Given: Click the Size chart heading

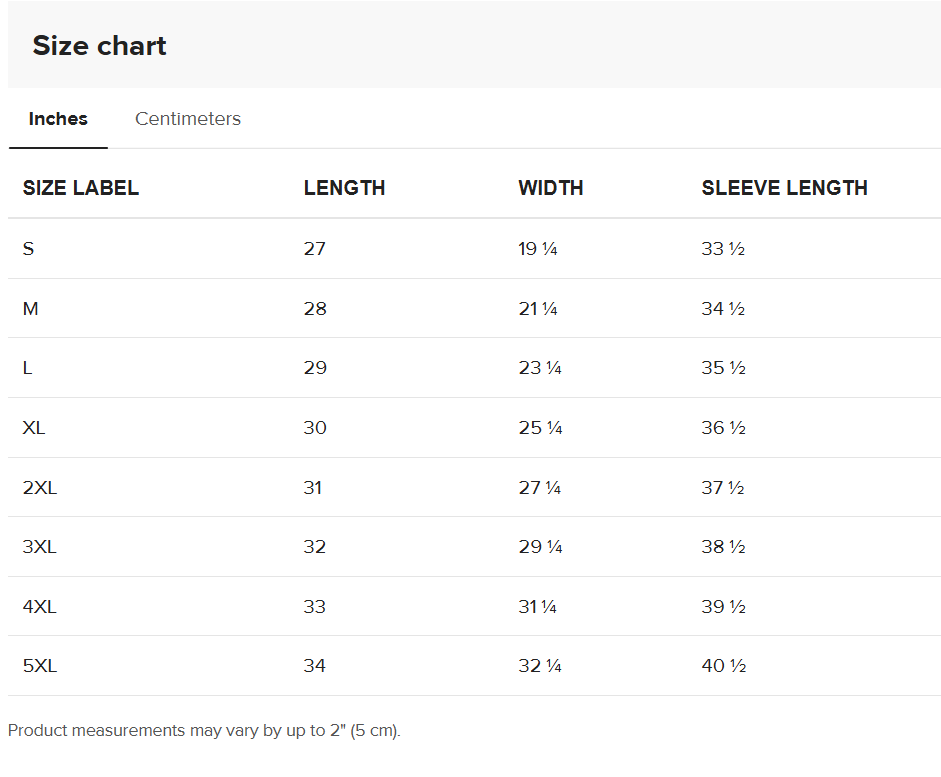Looking at the screenshot, I should click(x=100, y=46).
